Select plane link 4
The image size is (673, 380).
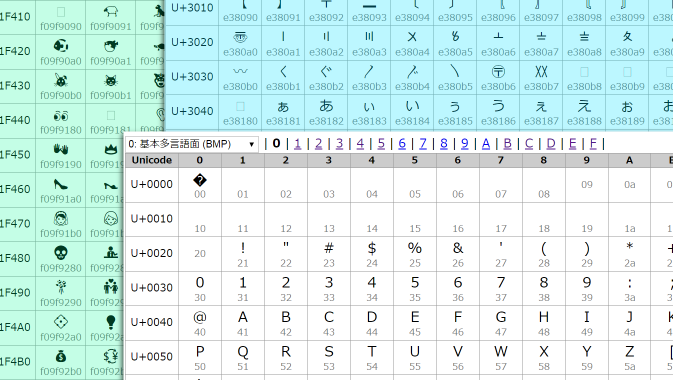pyautogui.click(x=360, y=144)
